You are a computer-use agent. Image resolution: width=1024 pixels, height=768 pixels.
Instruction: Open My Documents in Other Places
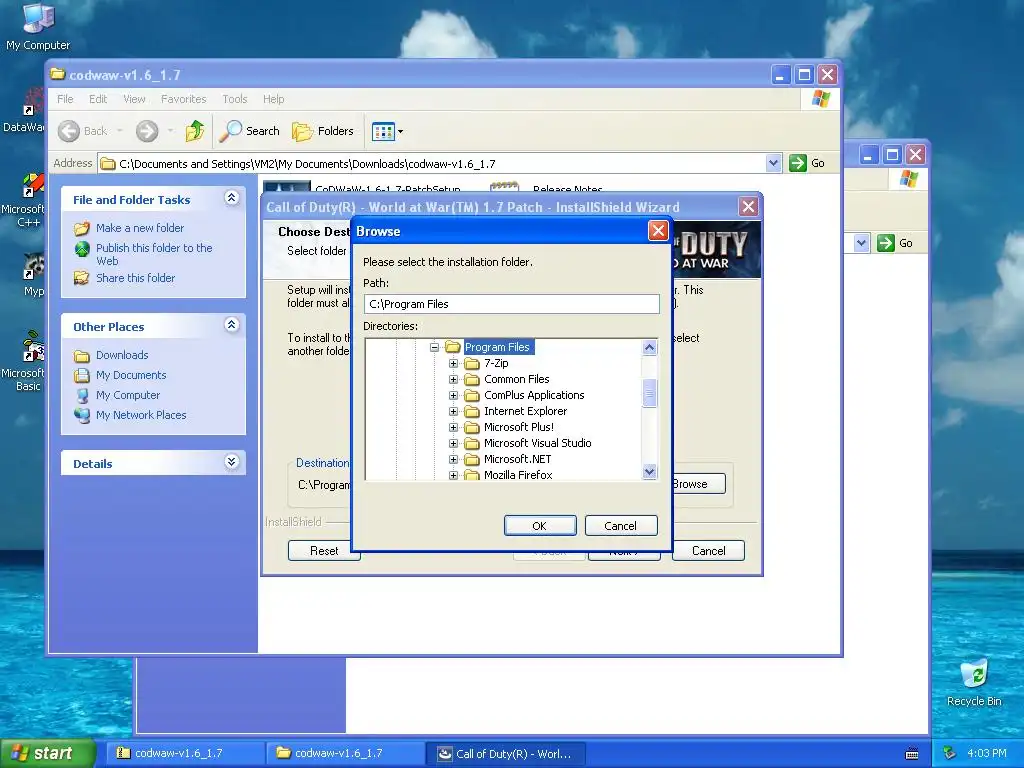[x=131, y=376]
